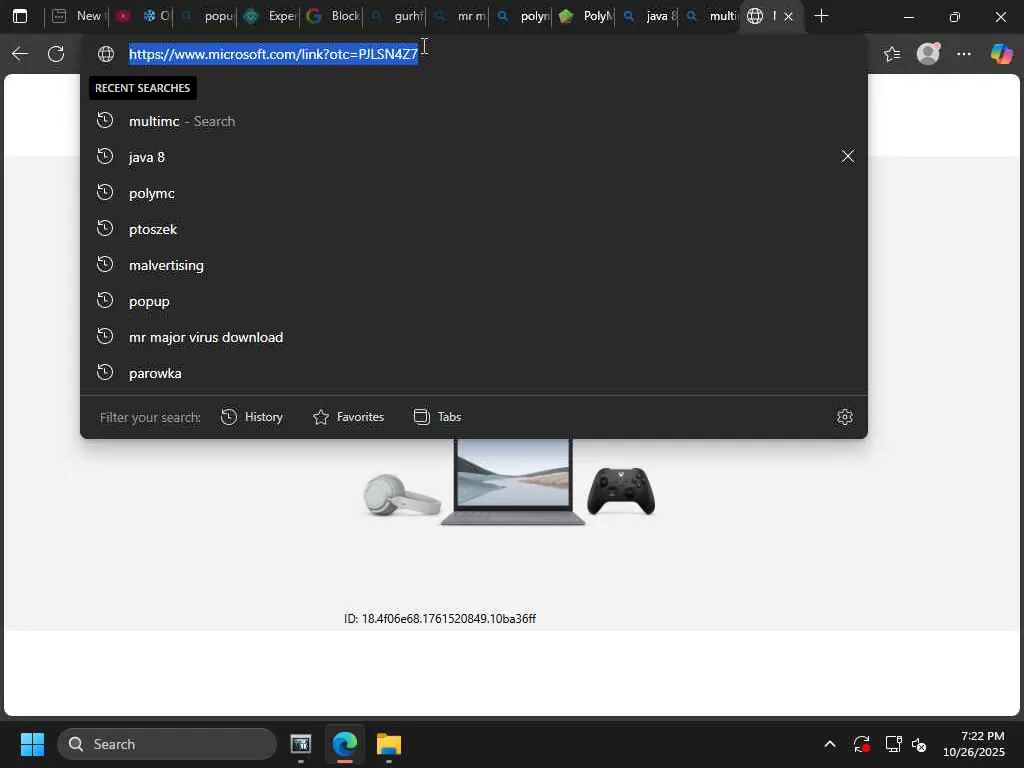This screenshot has width=1024, height=768.
Task: Remove the 'java 8' suggestion with X
Action: point(848,156)
